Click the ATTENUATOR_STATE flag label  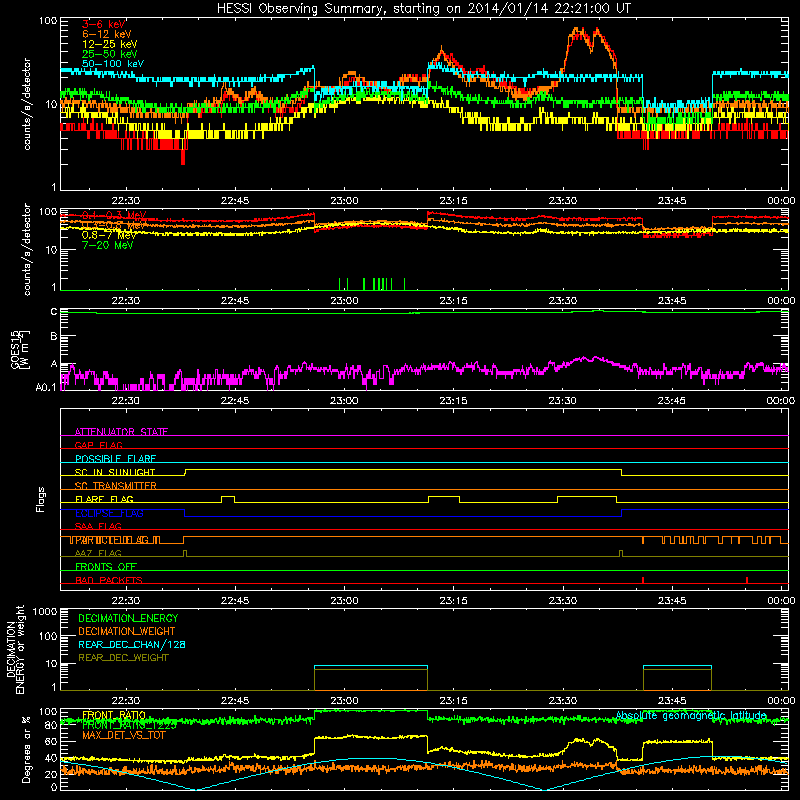(x=121, y=432)
